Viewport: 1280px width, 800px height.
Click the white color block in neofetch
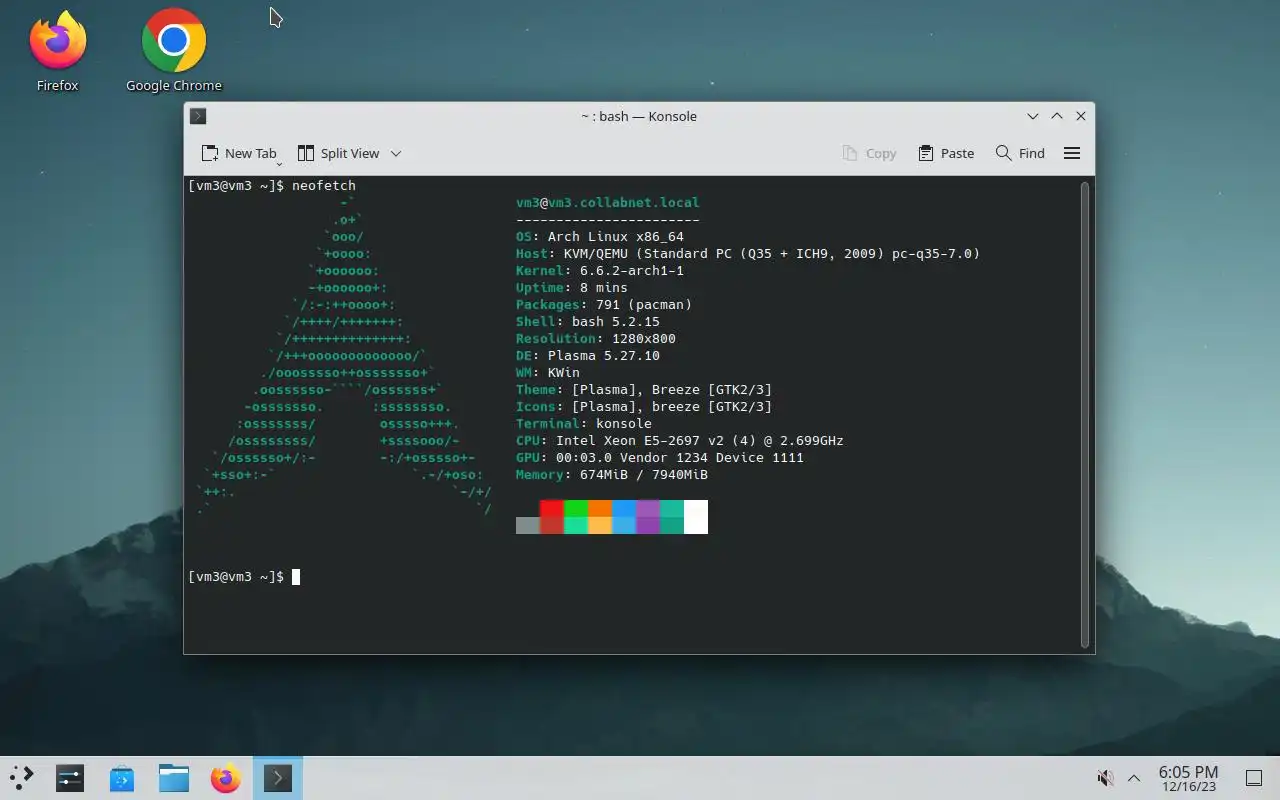[x=696, y=517]
